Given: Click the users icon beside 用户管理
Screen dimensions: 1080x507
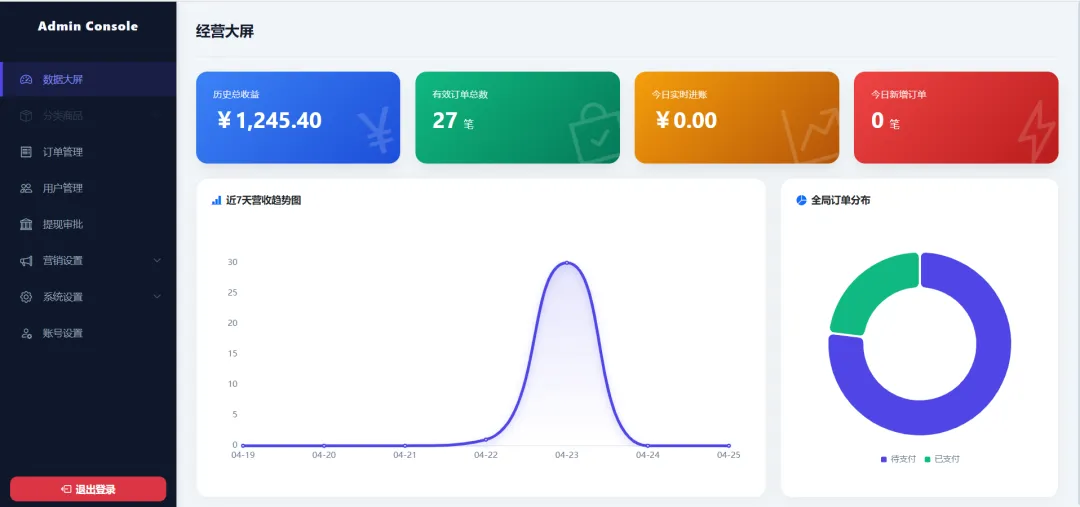Looking at the screenshot, I should 26,188.
